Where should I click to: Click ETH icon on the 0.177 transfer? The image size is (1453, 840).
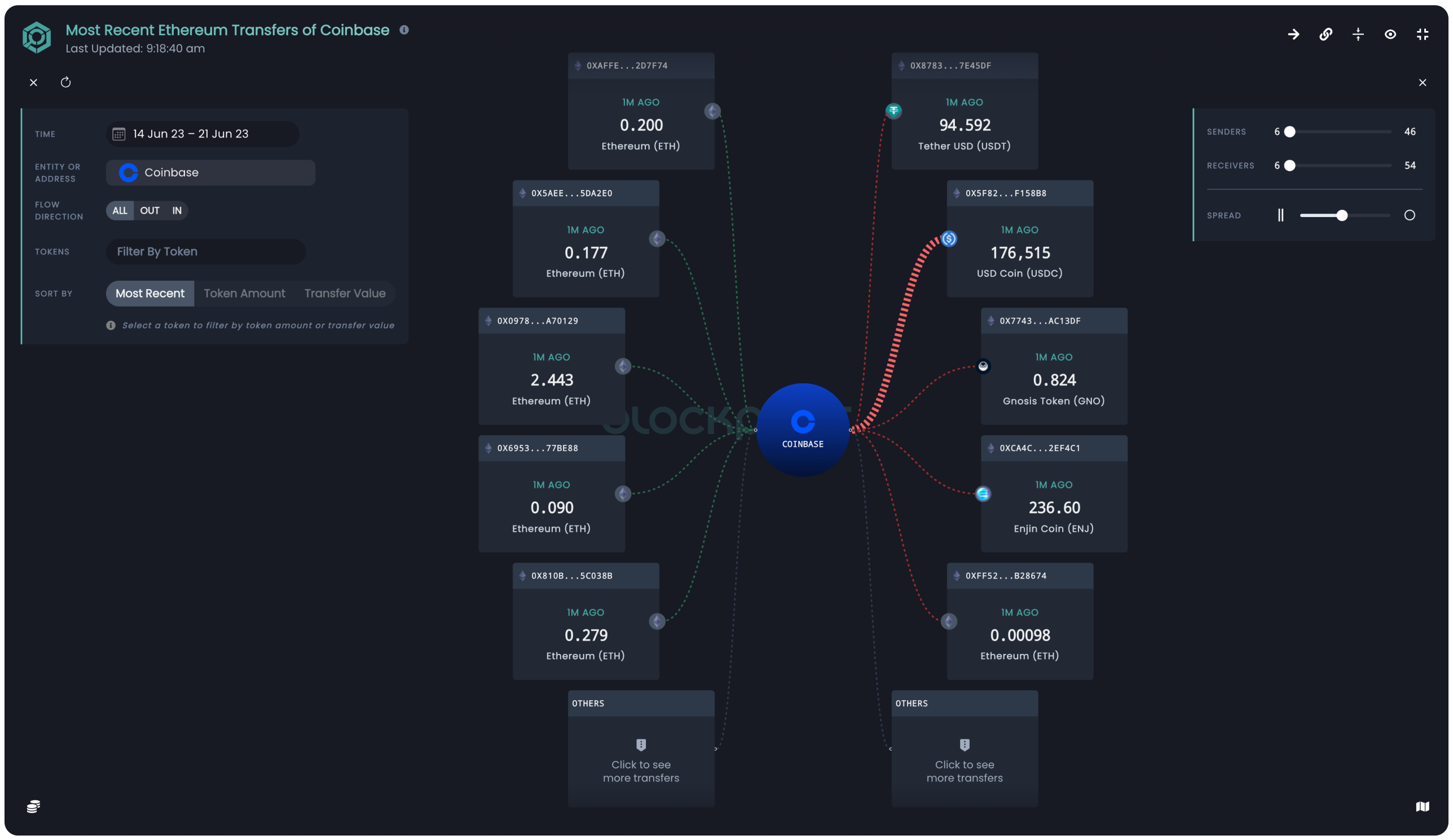tap(657, 238)
